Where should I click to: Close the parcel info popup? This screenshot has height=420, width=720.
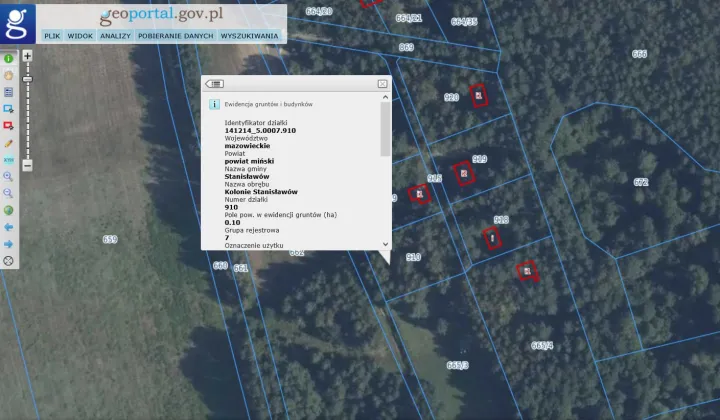click(x=382, y=84)
